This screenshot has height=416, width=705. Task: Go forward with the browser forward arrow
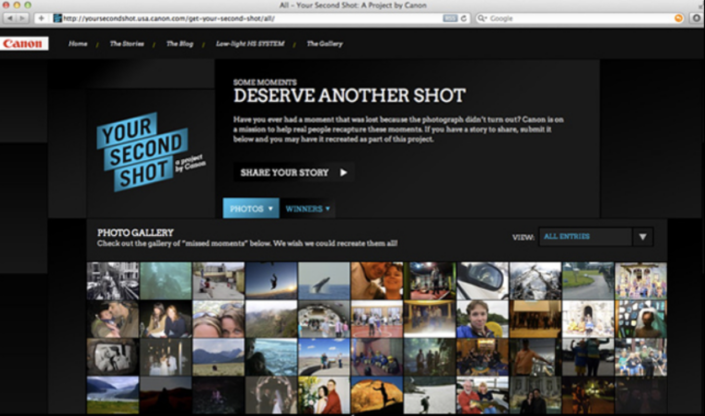pos(22,18)
